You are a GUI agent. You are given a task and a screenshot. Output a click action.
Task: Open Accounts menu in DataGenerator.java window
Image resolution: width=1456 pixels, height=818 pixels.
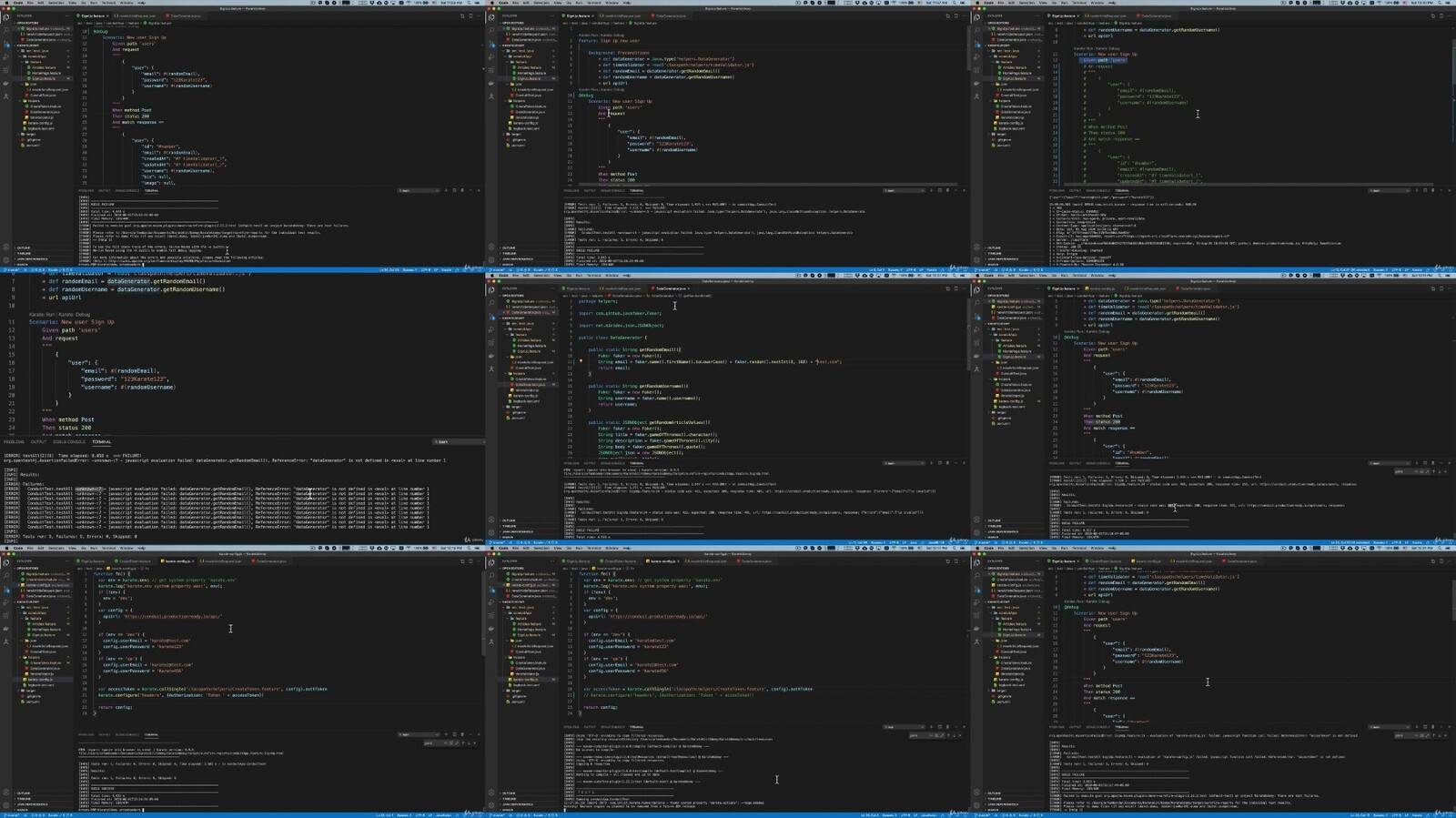[491, 520]
